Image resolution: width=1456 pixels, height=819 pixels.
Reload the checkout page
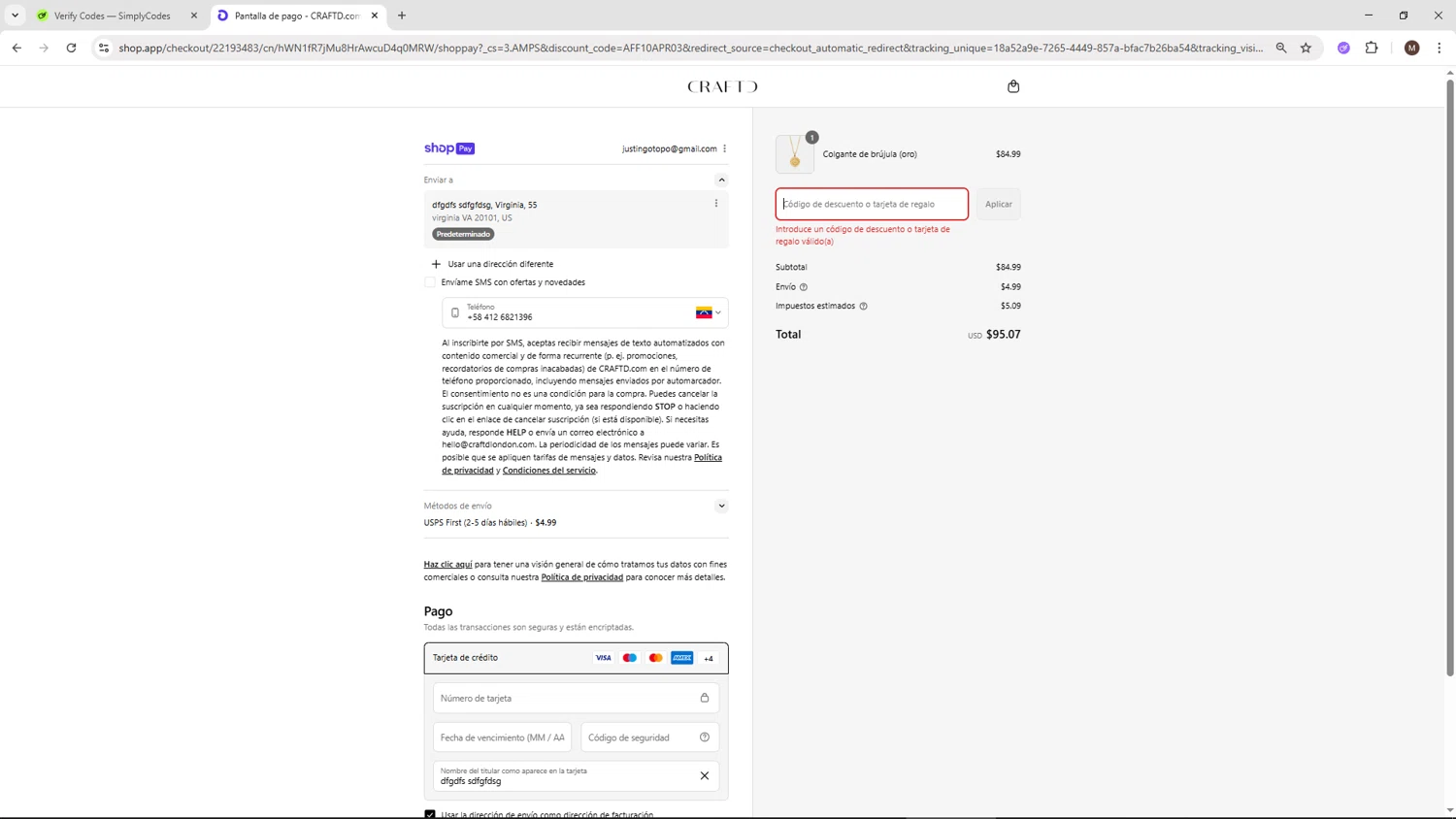[x=71, y=48]
